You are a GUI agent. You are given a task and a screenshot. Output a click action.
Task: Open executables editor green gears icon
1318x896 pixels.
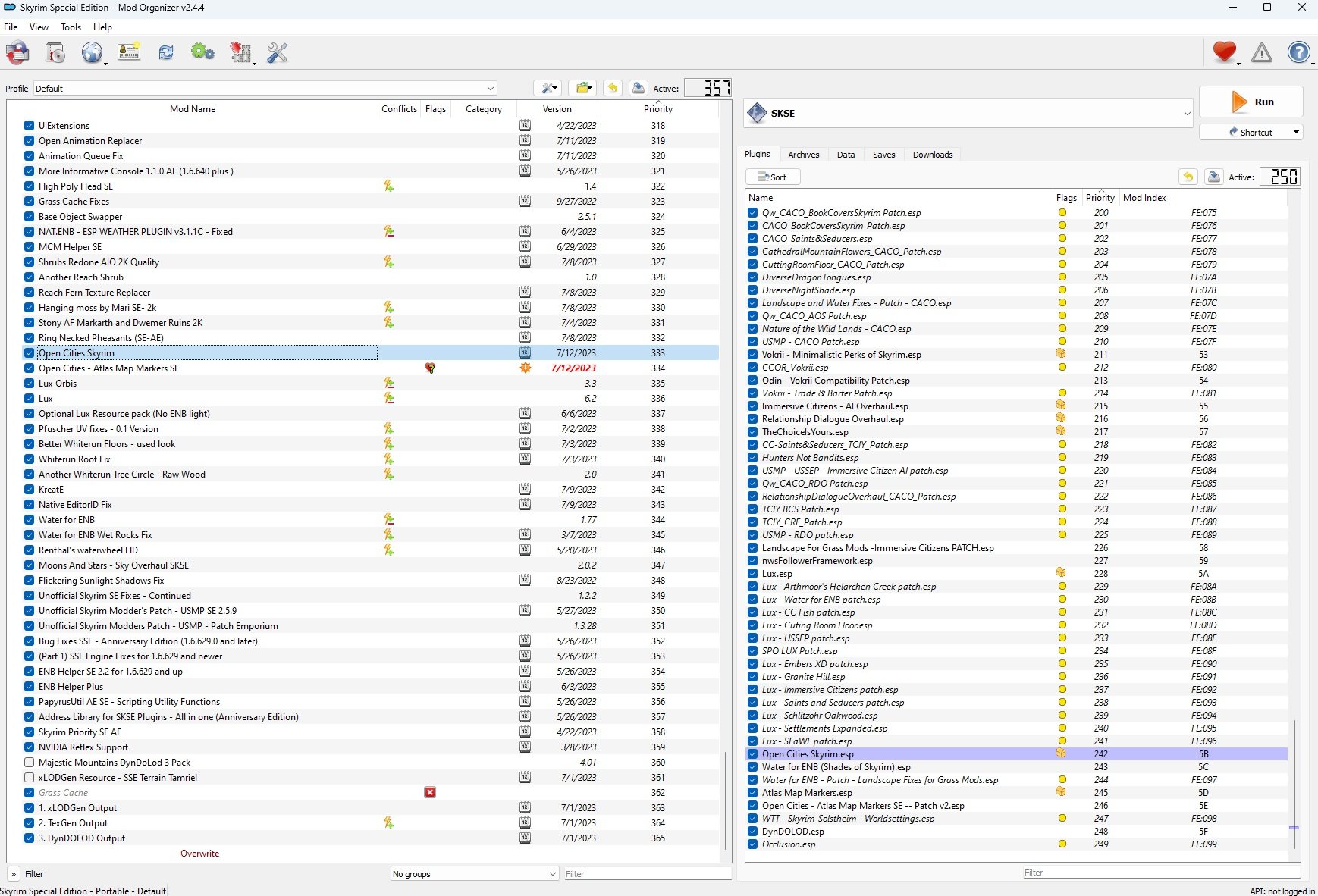pos(202,52)
